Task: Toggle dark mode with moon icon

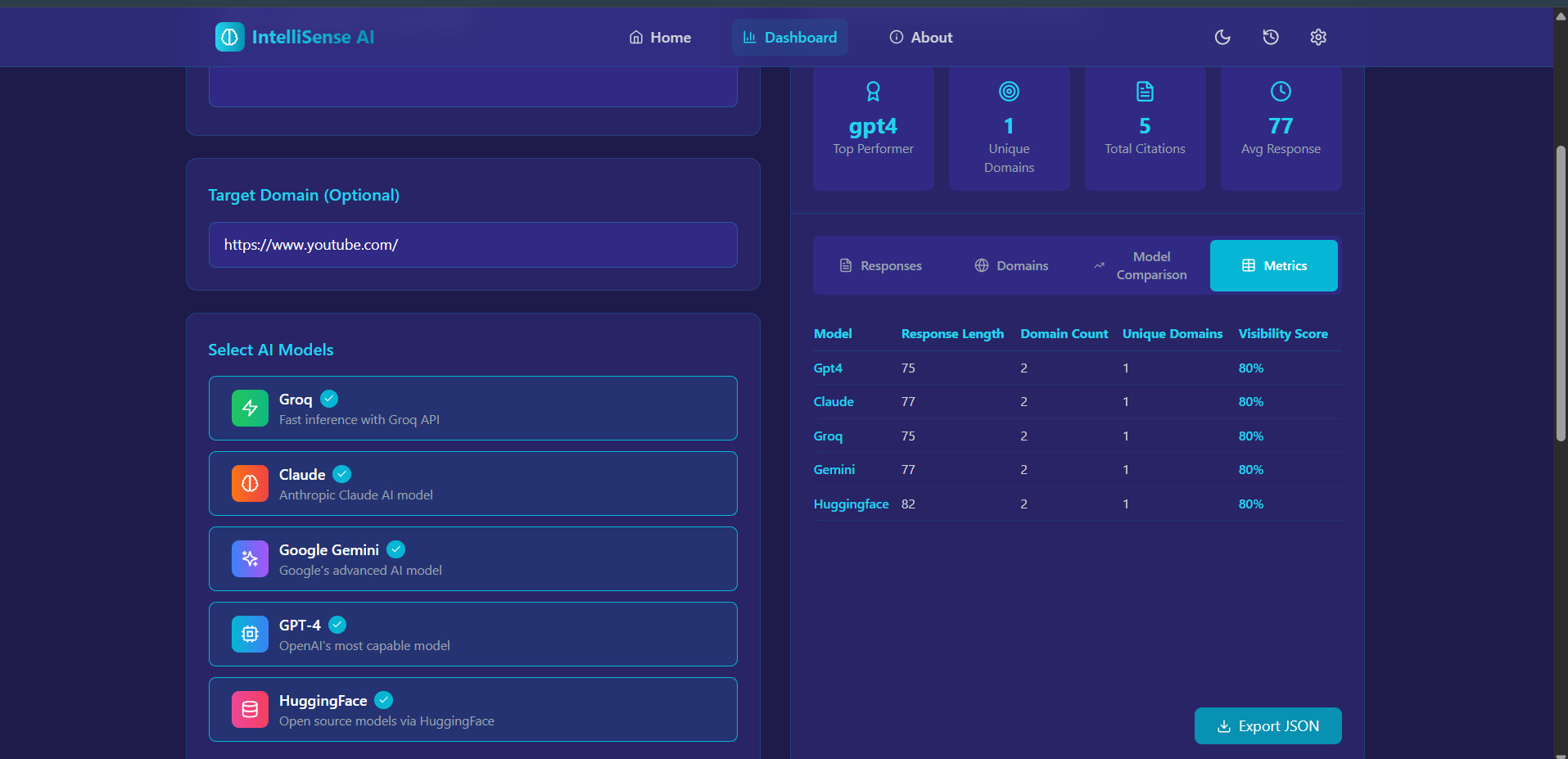Action: point(1222,37)
